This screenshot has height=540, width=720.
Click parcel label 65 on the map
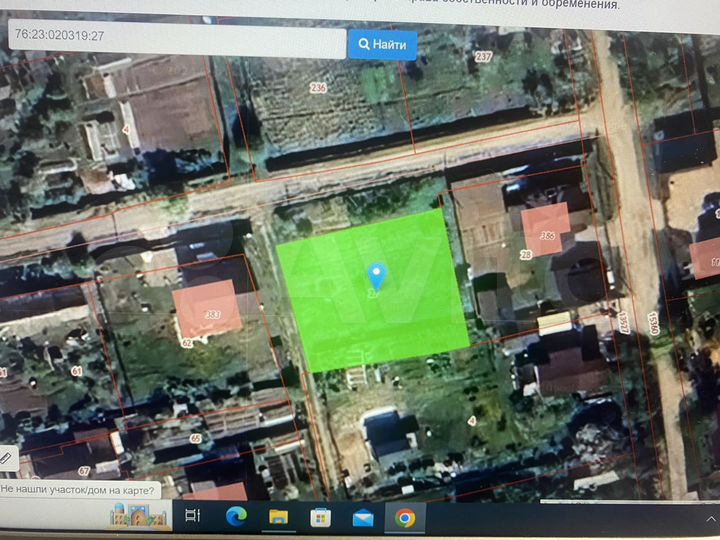coord(196,439)
